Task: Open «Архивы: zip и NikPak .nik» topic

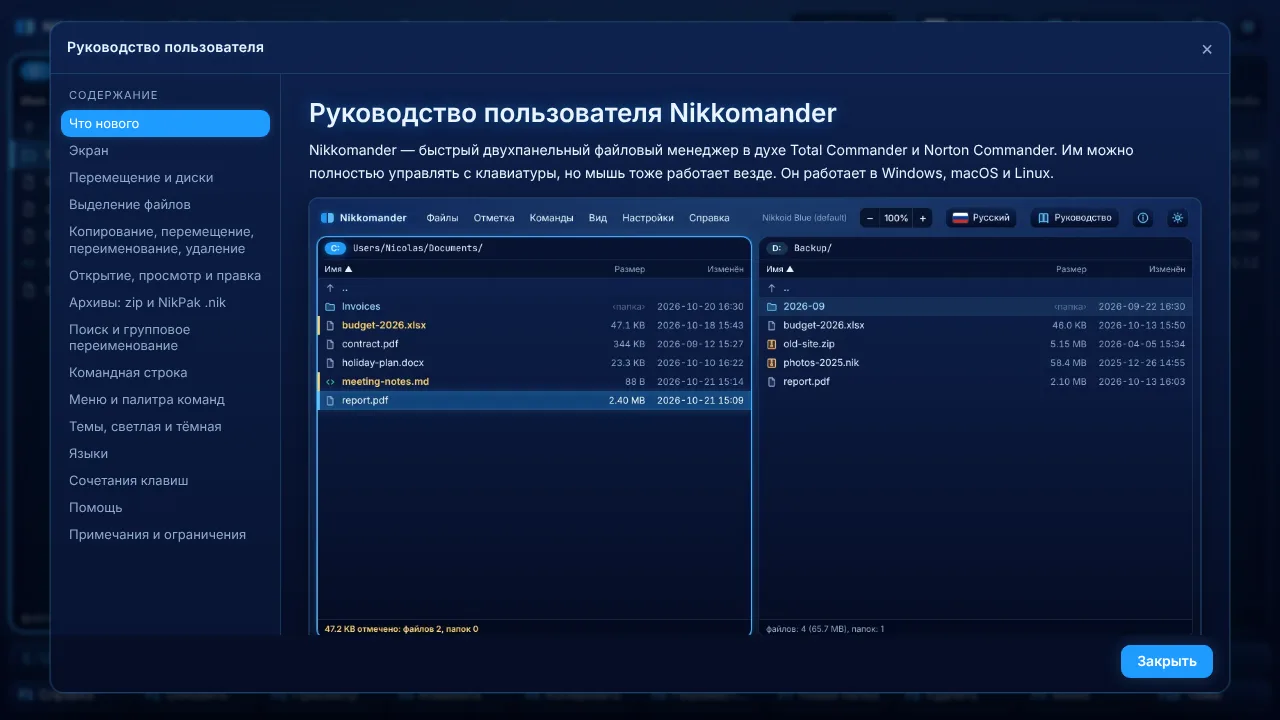Action: point(165,302)
